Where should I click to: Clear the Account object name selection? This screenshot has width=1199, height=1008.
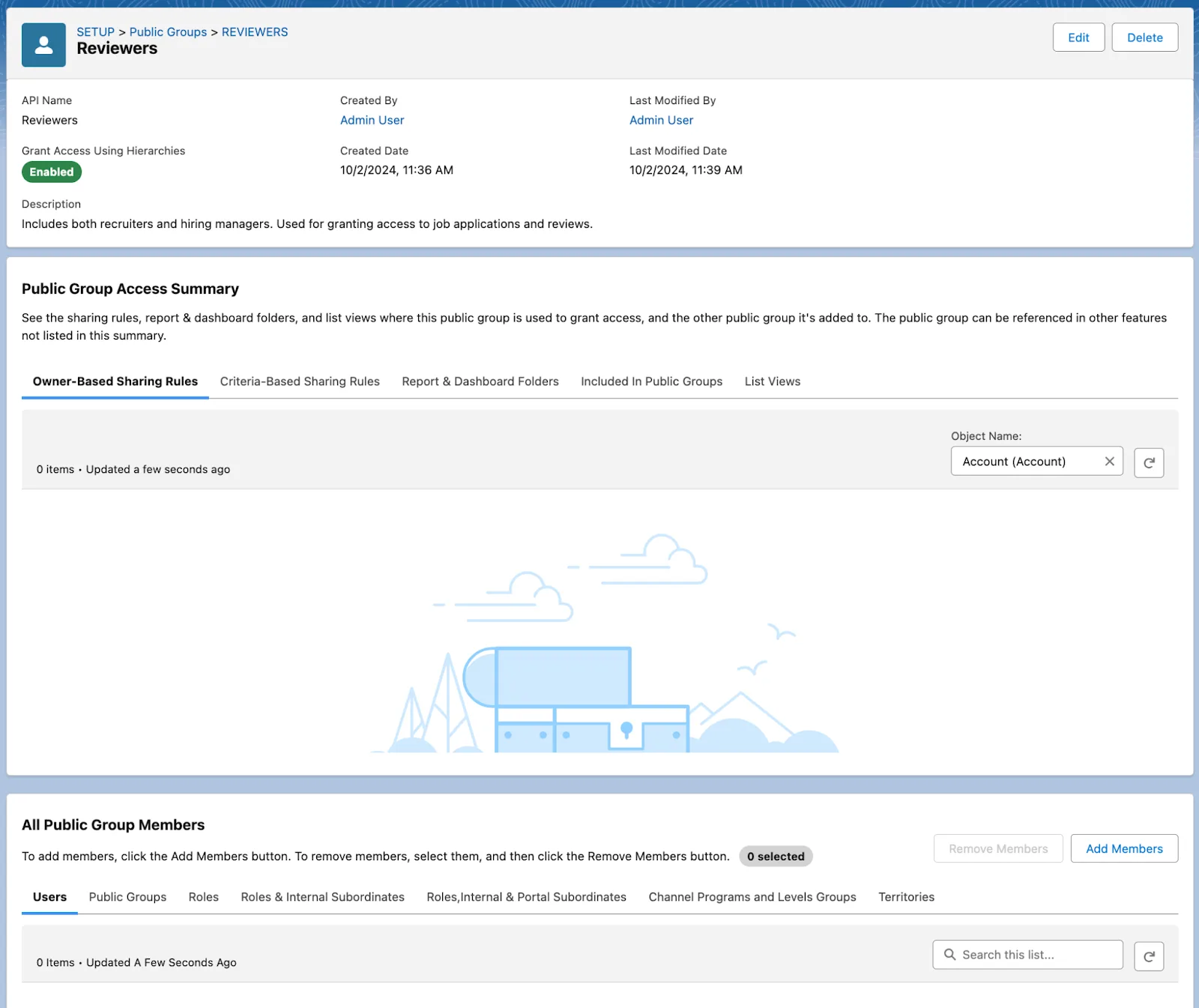[x=1109, y=462]
